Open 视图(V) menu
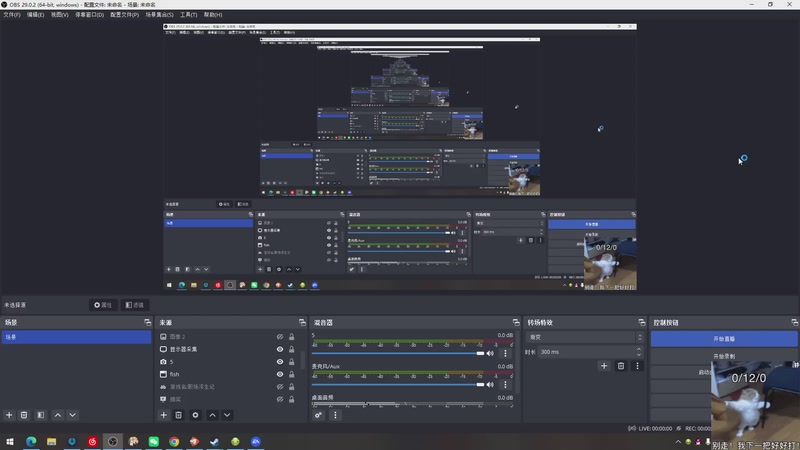Image resolution: width=800 pixels, height=450 pixels. pyautogui.click(x=59, y=15)
